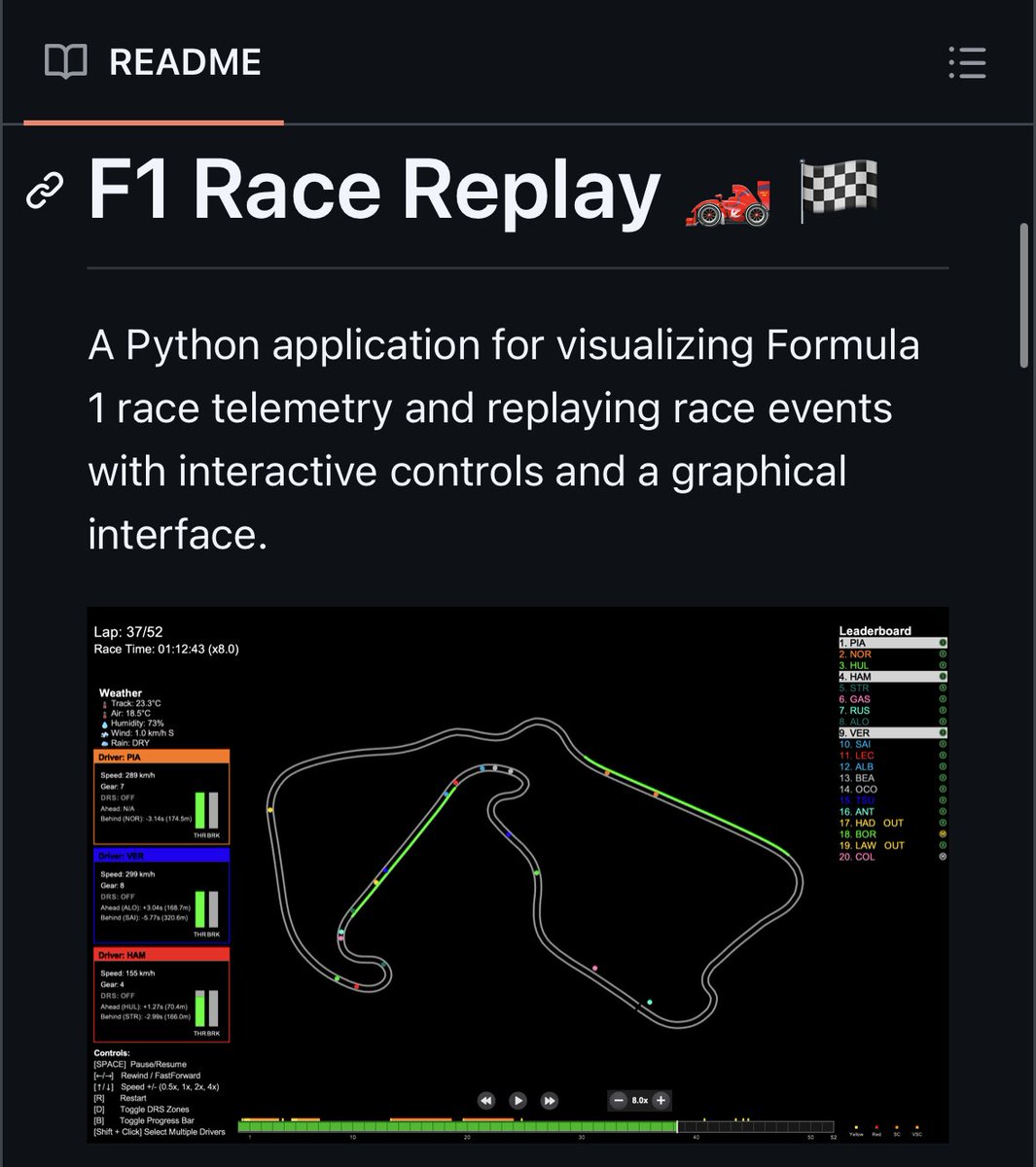Click the rewind playback button
1036x1167 pixels.
[486, 1100]
